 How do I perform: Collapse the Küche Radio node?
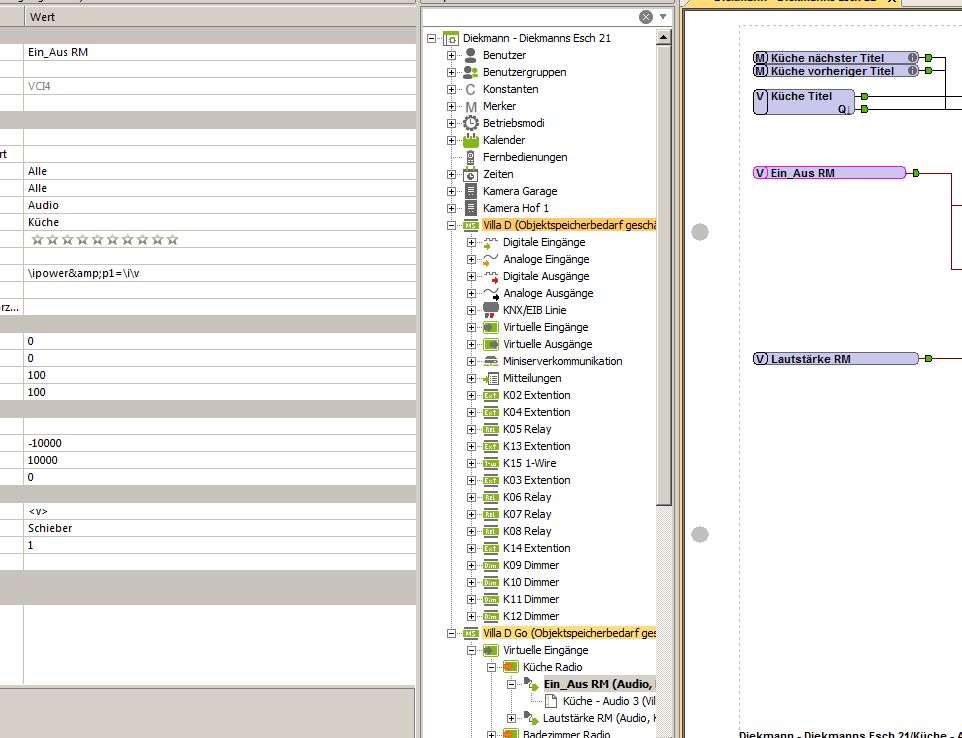[x=492, y=667]
